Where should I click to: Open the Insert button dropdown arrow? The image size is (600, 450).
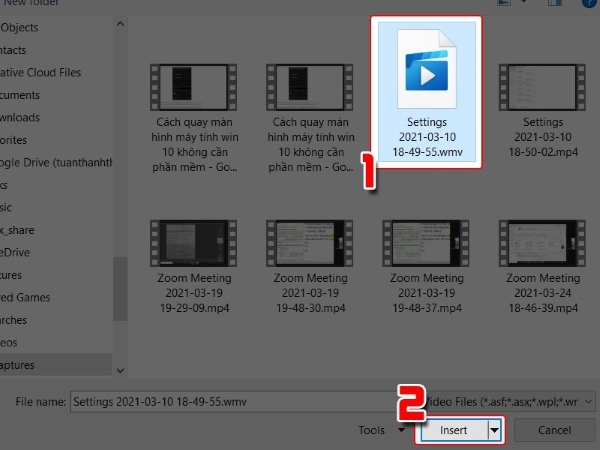(493, 430)
